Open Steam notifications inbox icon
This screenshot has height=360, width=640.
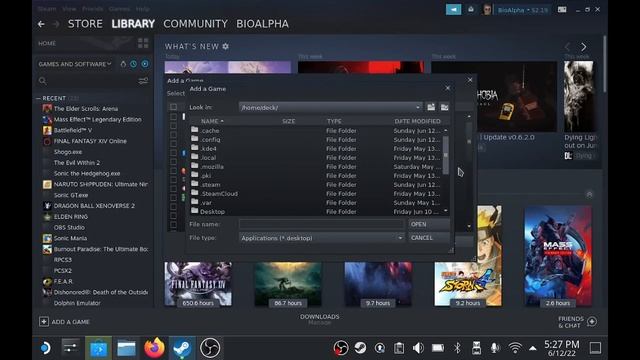(471, 9)
